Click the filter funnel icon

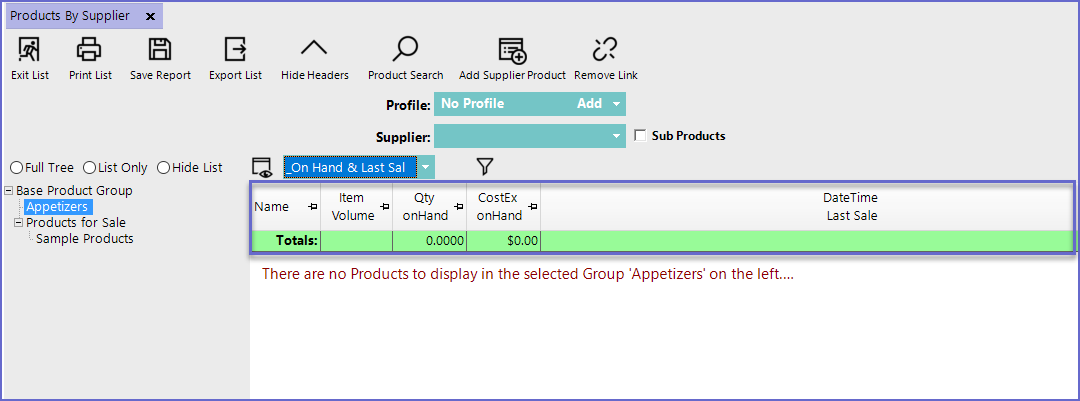pyautogui.click(x=486, y=167)
